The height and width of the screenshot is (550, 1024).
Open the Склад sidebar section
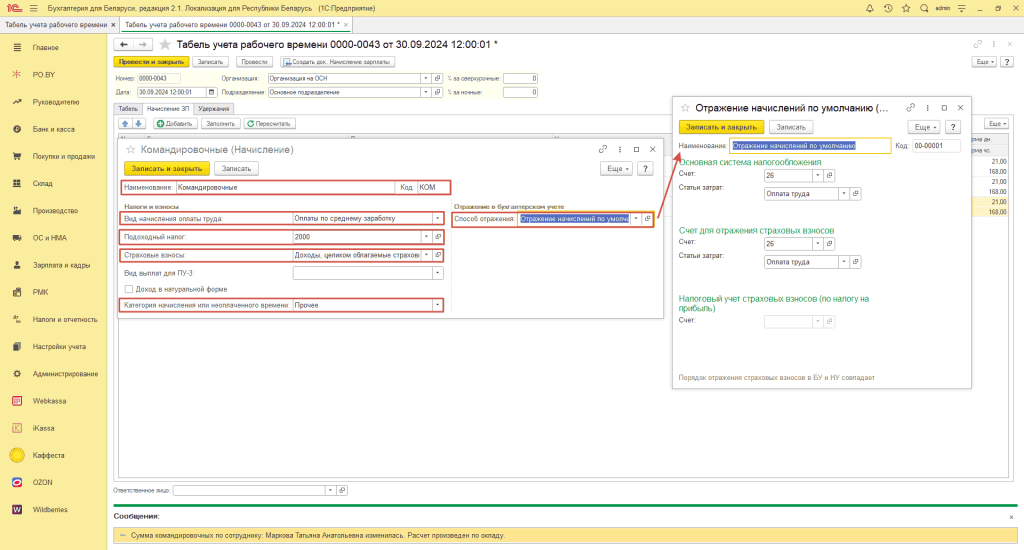[42, 184]
